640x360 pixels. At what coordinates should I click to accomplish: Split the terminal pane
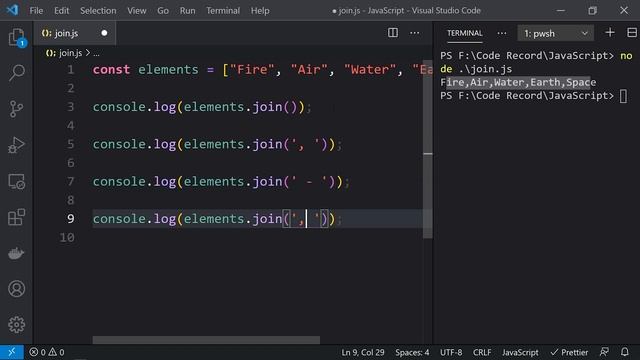[632, 33]
